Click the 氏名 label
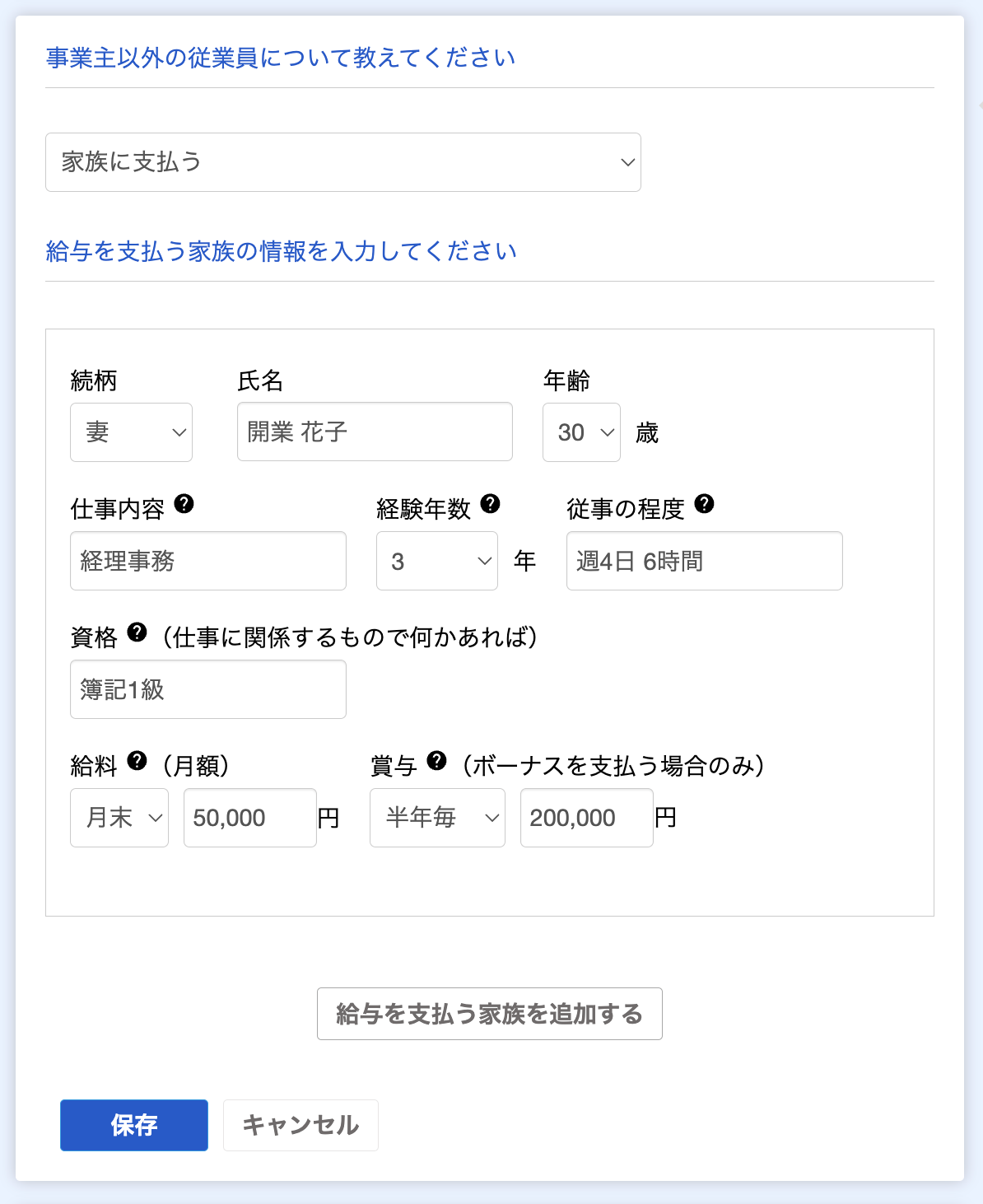The width and height of the screenshot is (983, 1204). point(260,380)
